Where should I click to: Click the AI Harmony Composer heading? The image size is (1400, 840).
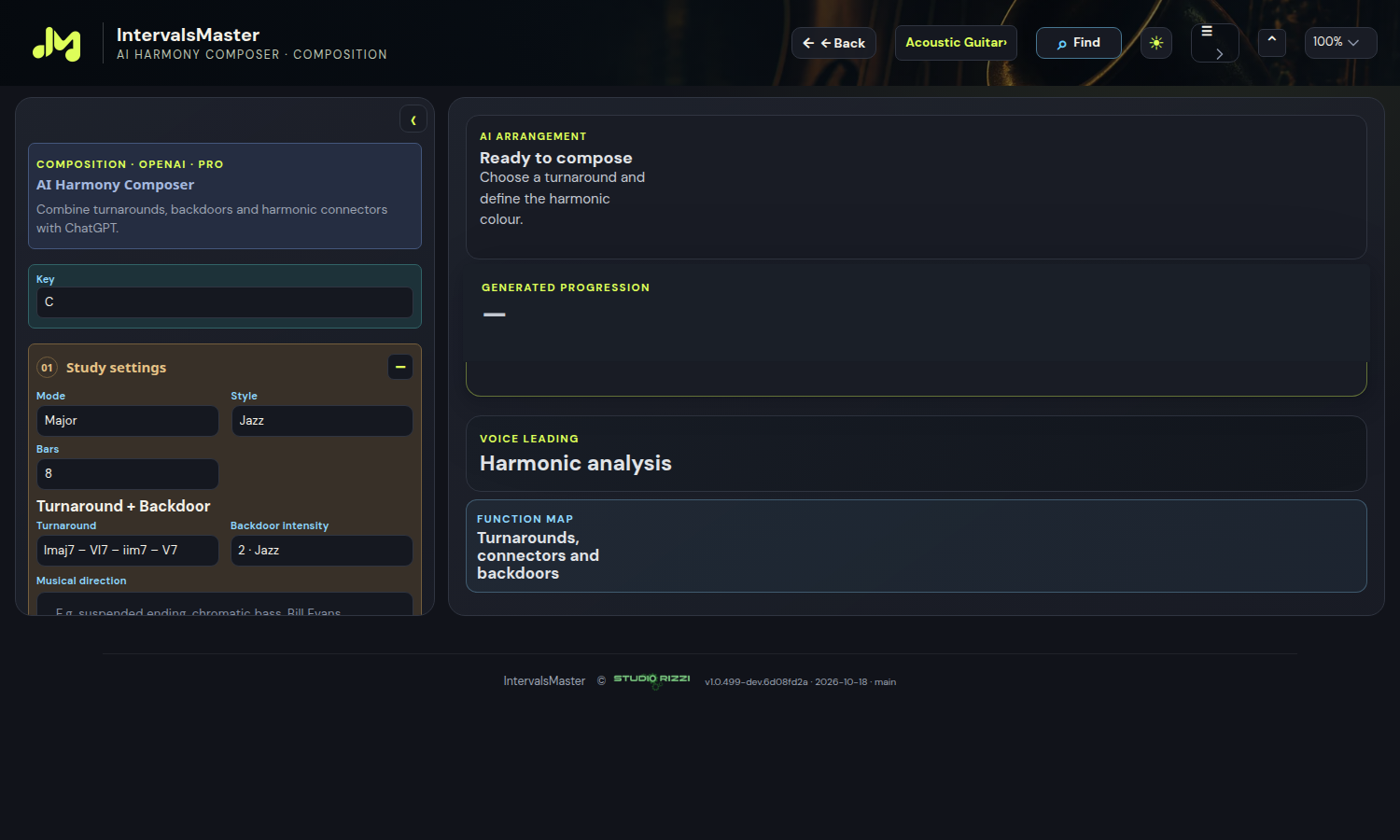[x=116, y=185]
